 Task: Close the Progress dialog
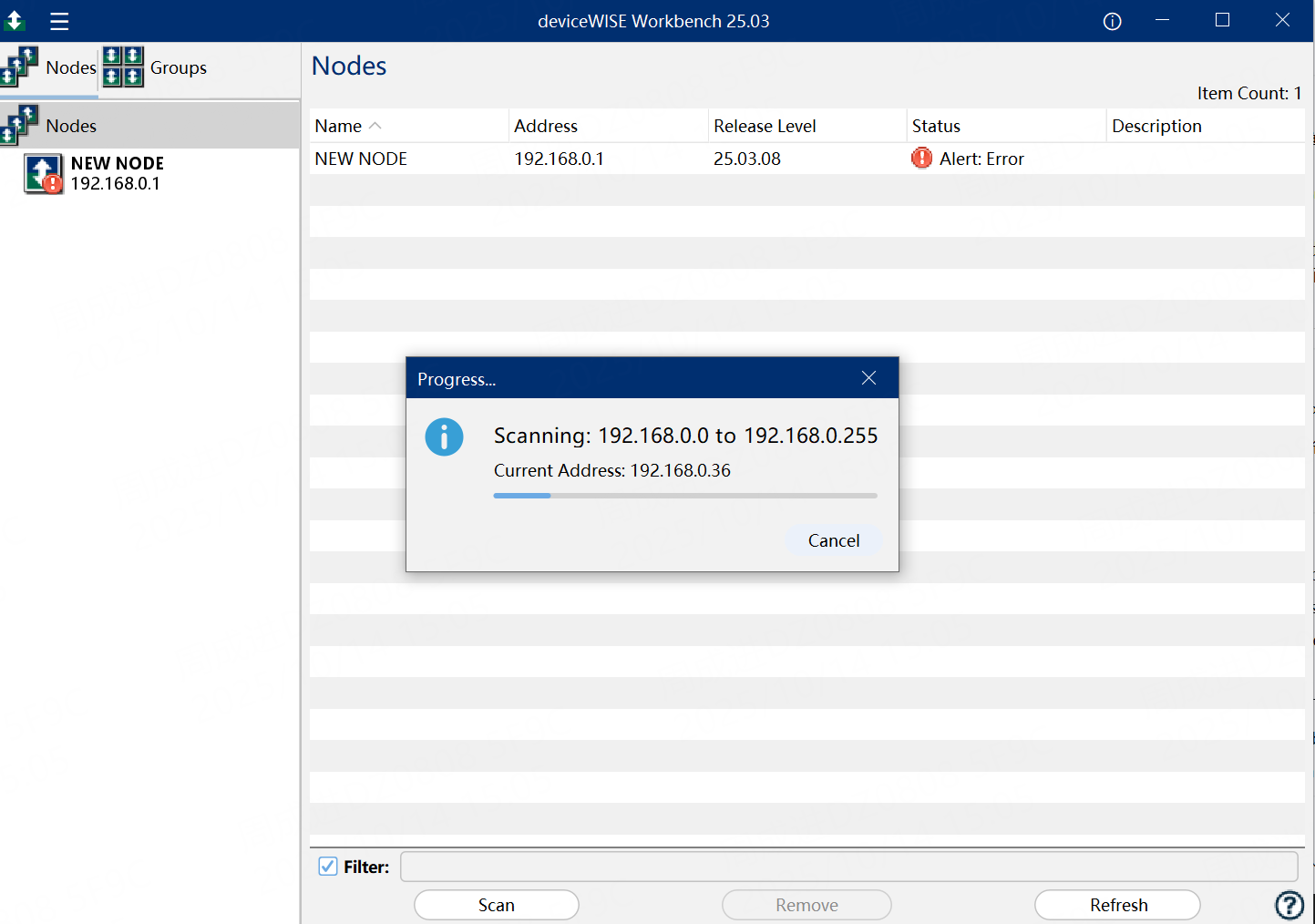coord(868,378)
